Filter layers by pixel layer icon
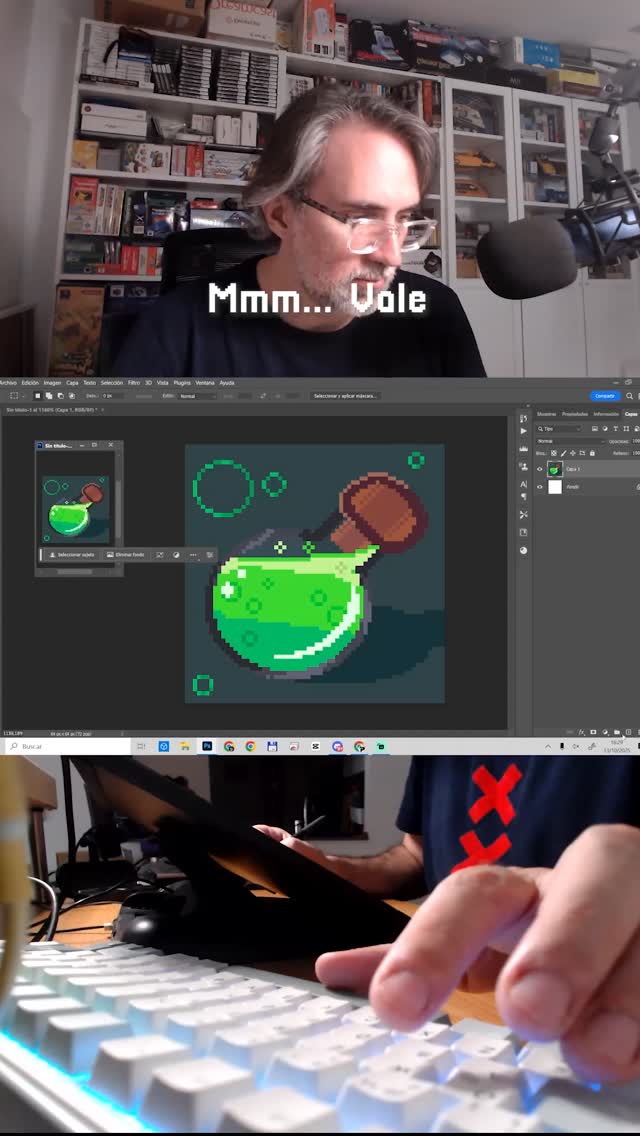The image size is (640, 1136). (595, 429)
